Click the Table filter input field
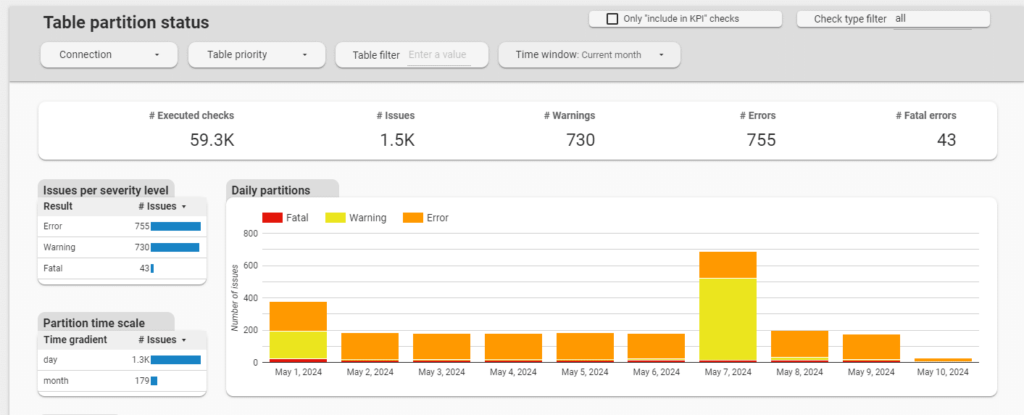1024x415 pixels. (x=439, y=56)
